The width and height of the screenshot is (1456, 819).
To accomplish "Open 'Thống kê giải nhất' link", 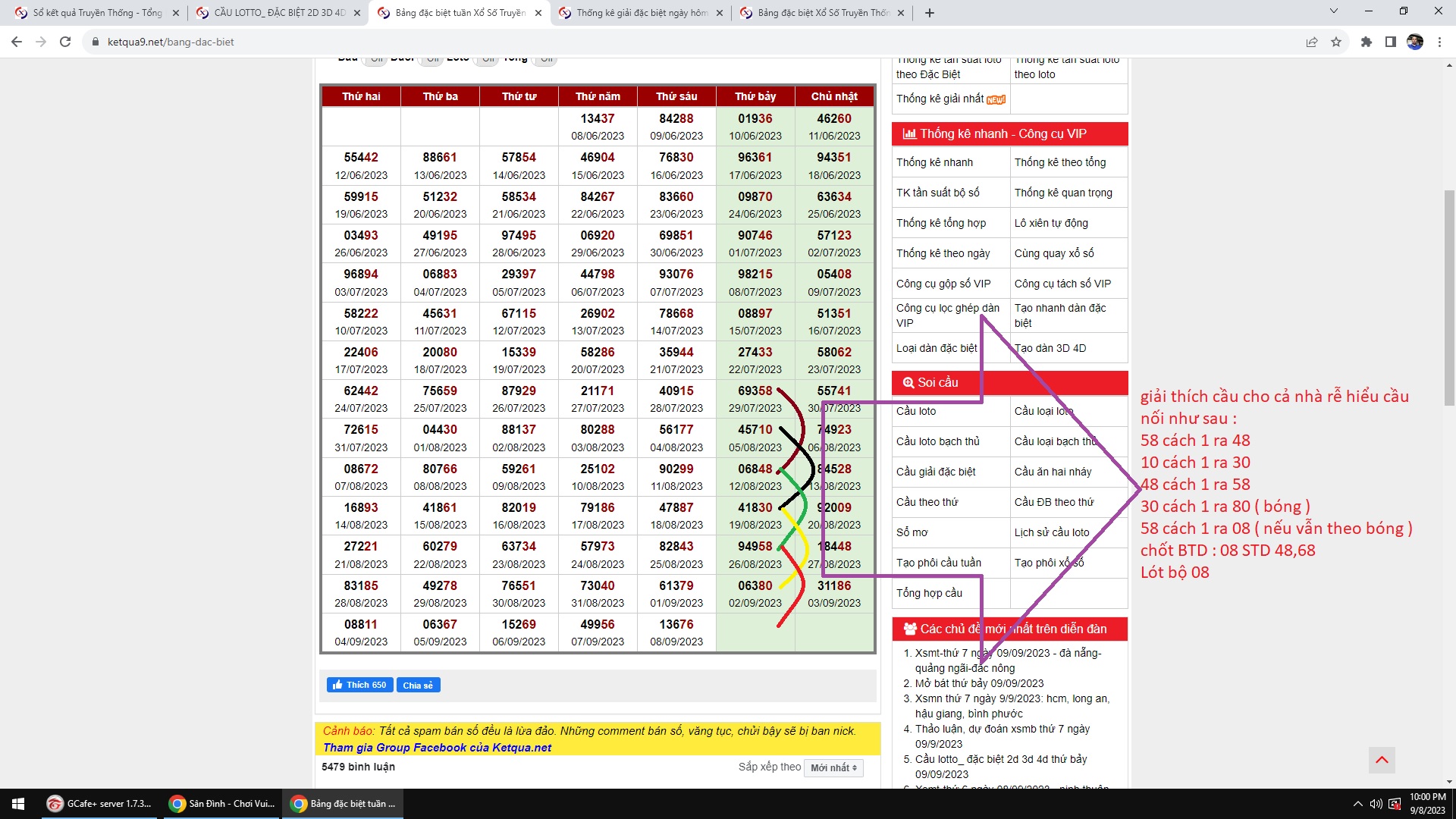I will (x=940, y=99).
